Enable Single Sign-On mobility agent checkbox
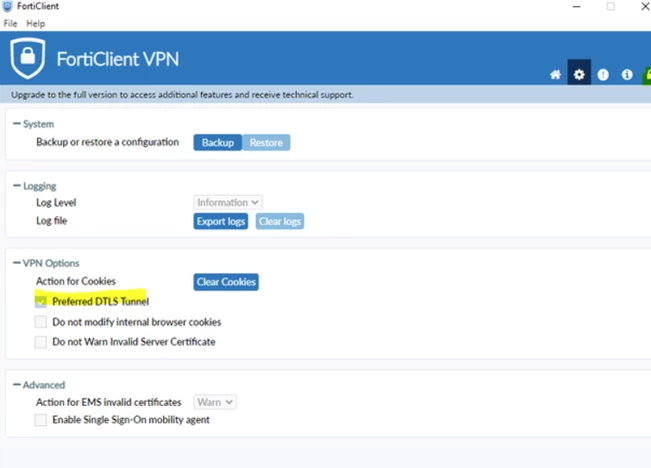This screenshot has width=651, height=468. pos(41,420)
